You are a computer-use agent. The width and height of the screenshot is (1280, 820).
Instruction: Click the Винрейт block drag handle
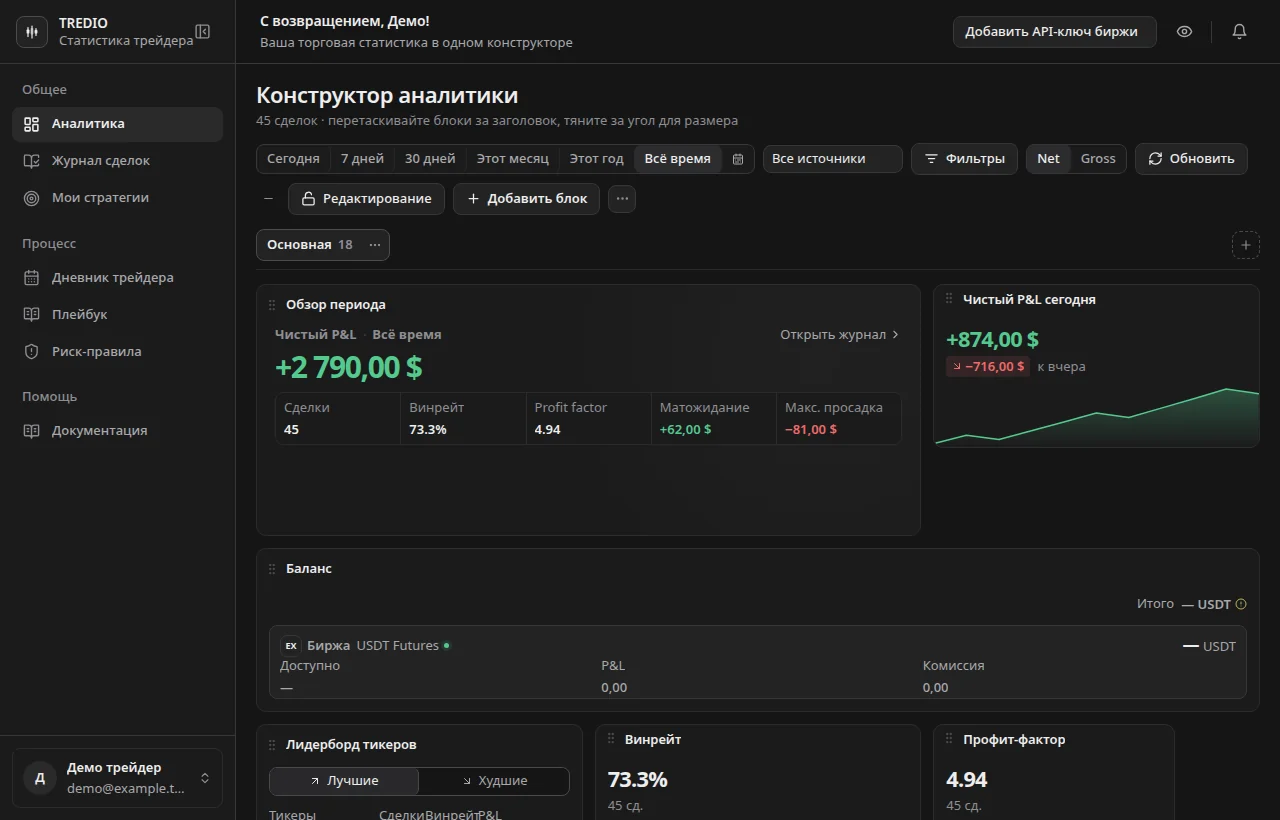[611, 740]
